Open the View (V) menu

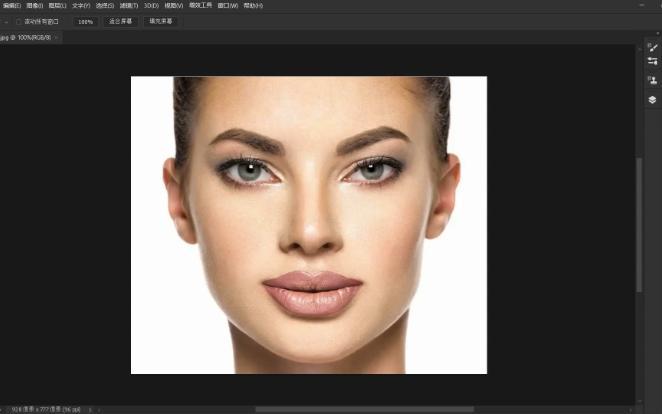pyautogui.click(x=174, y=5)
